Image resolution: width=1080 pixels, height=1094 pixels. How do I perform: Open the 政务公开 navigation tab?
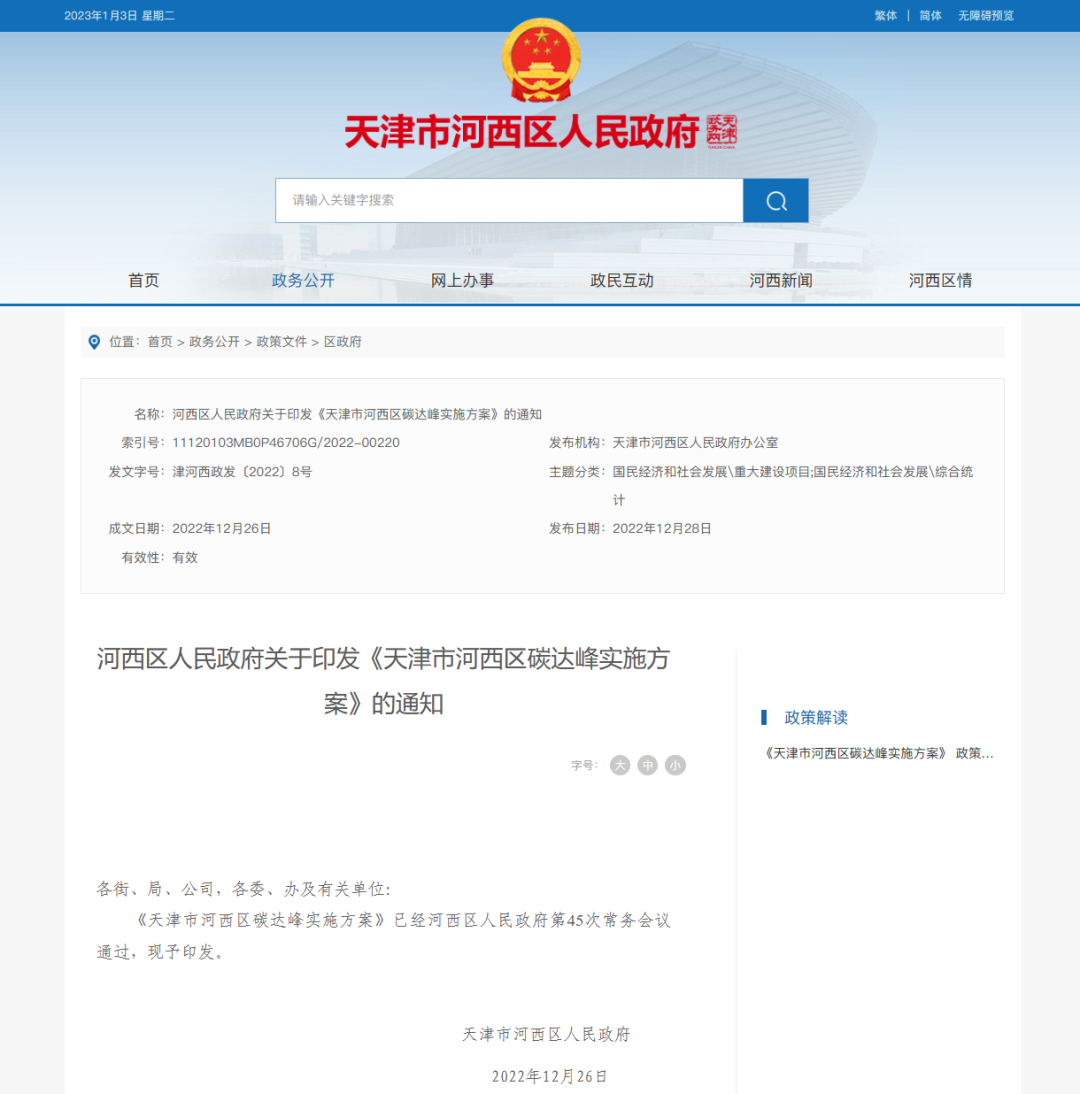coord(303,280)
